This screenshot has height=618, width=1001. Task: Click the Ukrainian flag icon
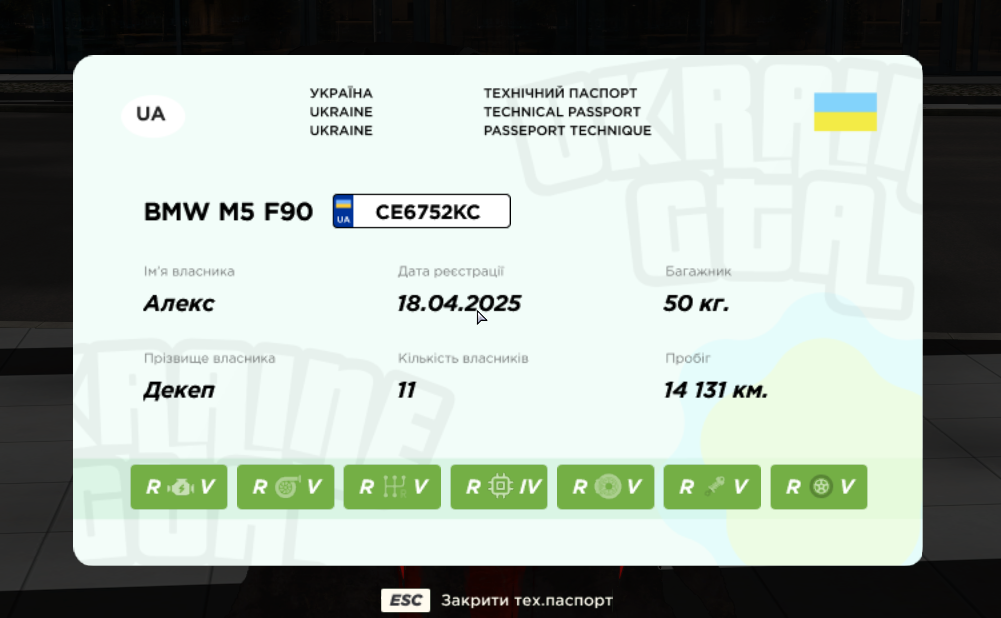click(845, 112)
